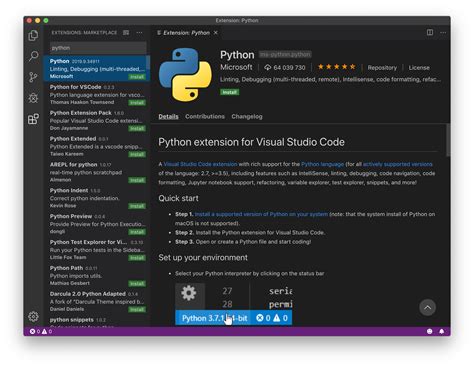Install Python Preview extension
474x367 pixels.
coord(137,232)
